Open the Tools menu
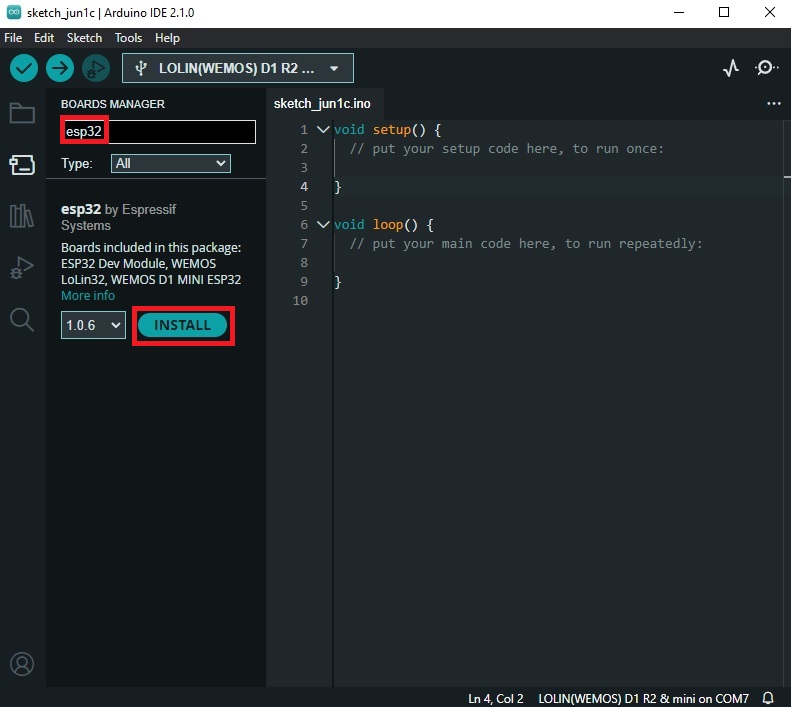The image size is (791, 707). pyautogui.click(x=128, y=38)
